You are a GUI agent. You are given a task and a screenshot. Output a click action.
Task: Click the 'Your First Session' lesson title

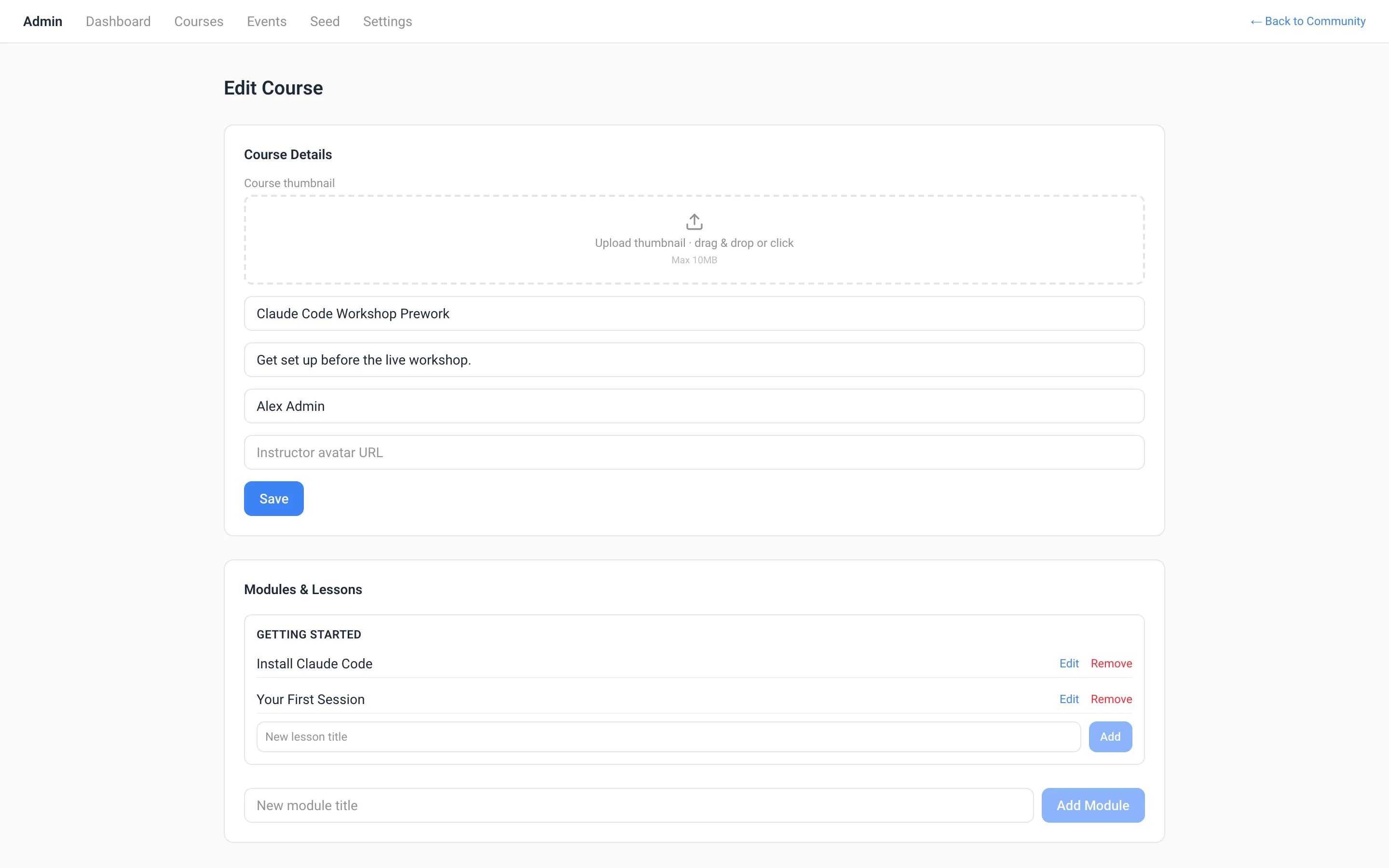click(x=311, y=699)
